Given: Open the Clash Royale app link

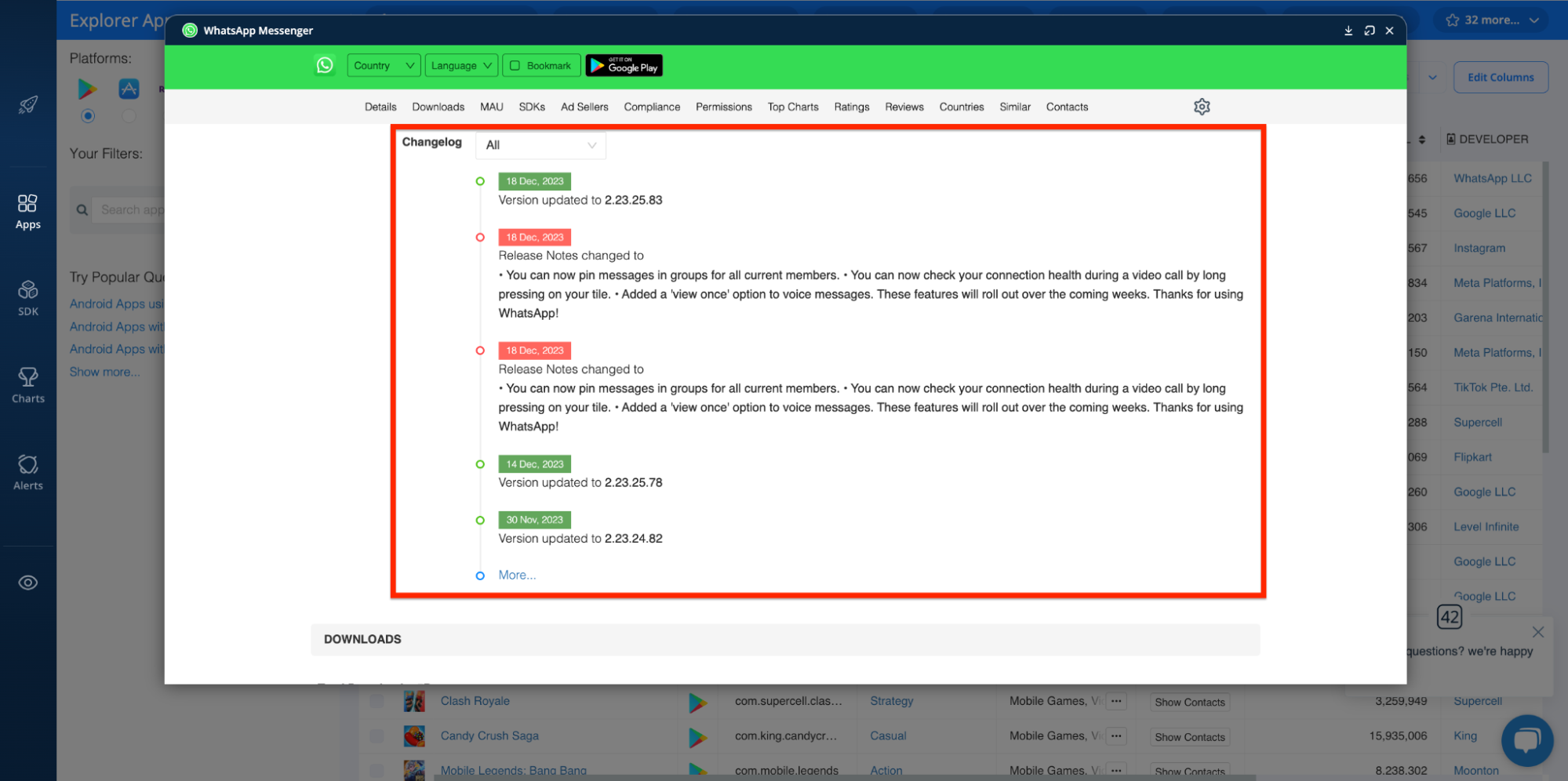Looking at the screenshot, I should [x=475, y=701].
